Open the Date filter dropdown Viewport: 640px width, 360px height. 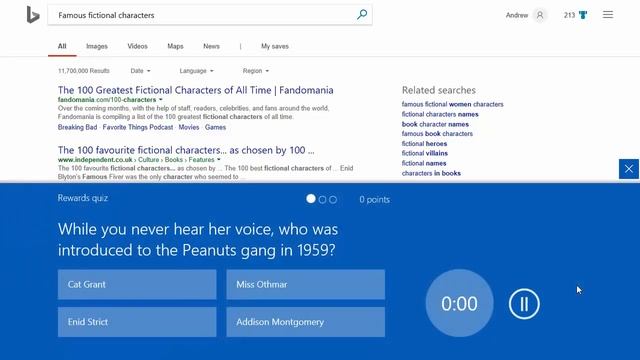[140, 71]
